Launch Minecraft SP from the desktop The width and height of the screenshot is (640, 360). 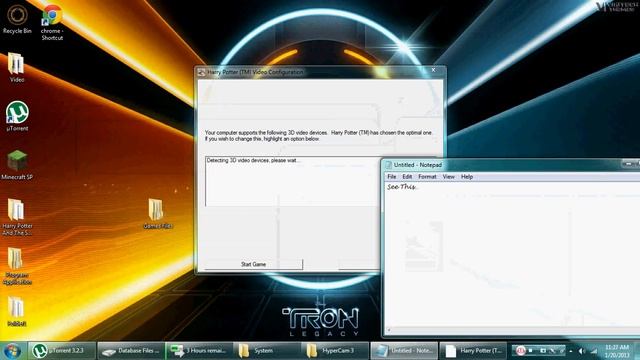click(x=17, y=165)
